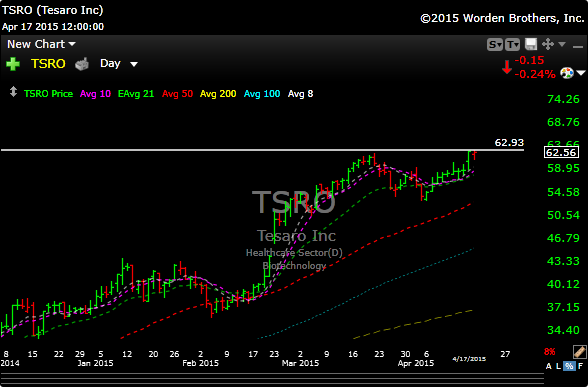Click the 40.12 price axis label

pyautogui.click(x=563, y=284)
